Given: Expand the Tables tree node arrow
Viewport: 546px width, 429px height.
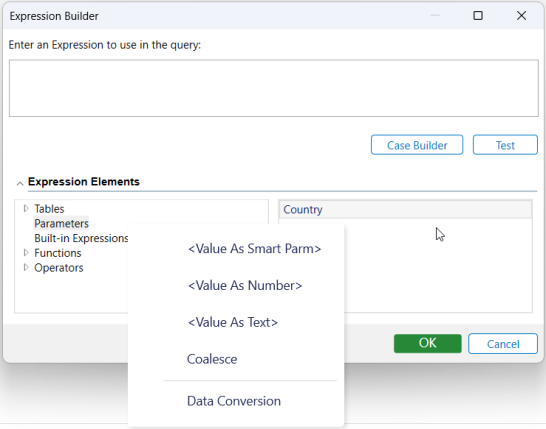Looking at the screenshot, I should (26, 208).
